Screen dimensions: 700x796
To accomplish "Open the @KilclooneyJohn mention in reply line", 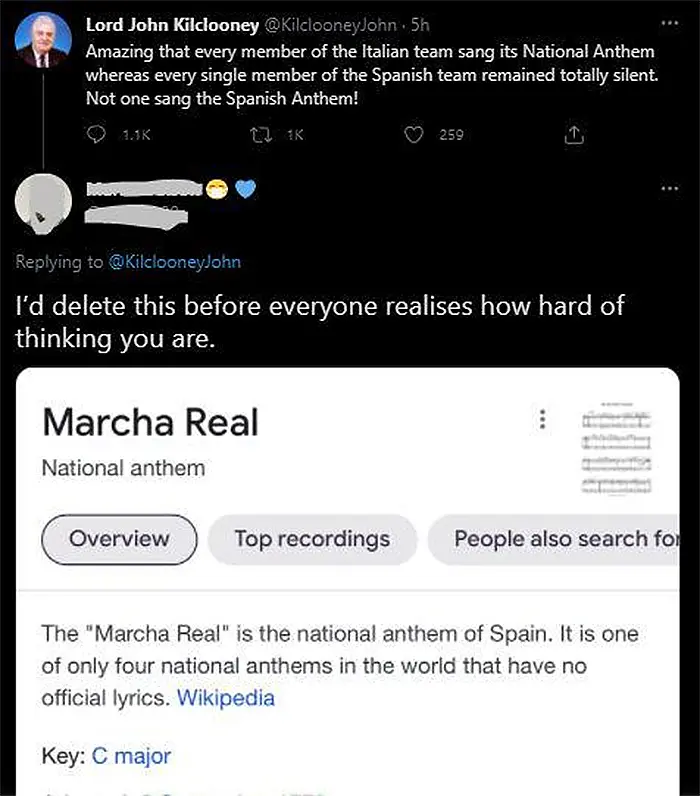I will pyautogui.click(x=174, y=262).
